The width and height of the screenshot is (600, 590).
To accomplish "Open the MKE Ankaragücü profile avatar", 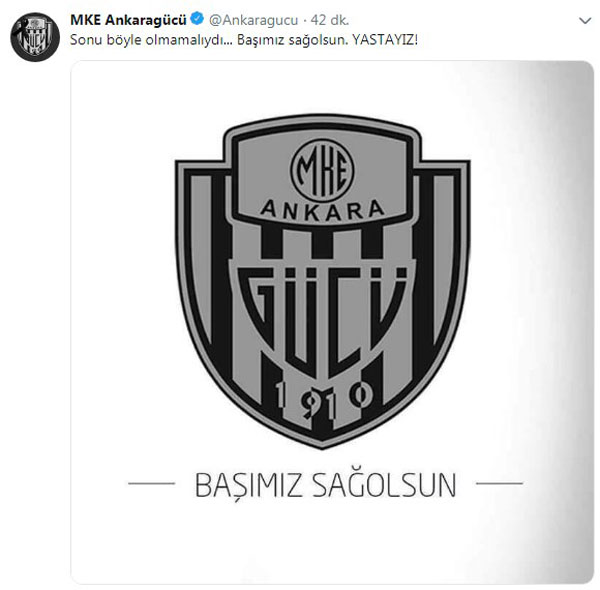I will (x=35, y=37).
